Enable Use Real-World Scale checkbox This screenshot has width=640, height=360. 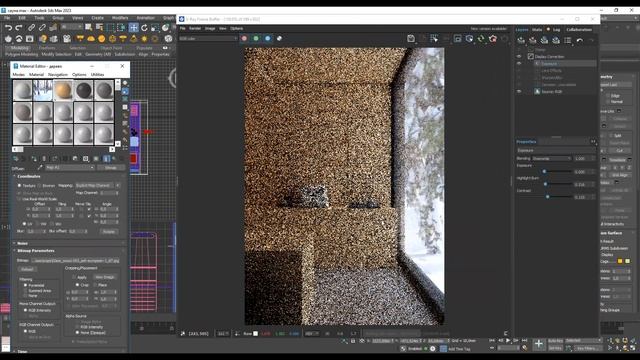19,199
